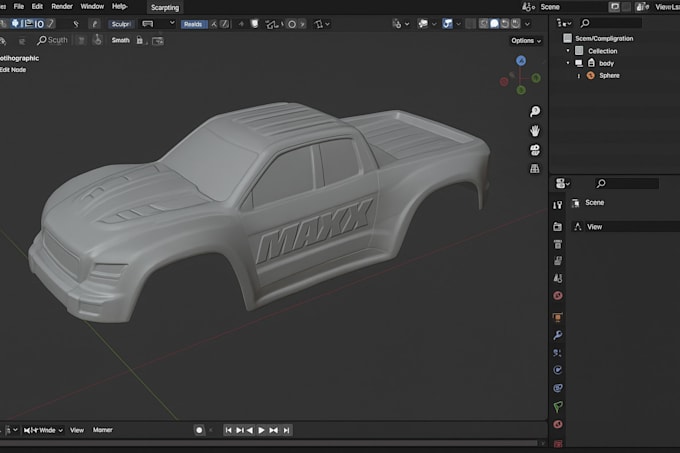
Task: Open the File menu
Action: [x=19, y=7]
